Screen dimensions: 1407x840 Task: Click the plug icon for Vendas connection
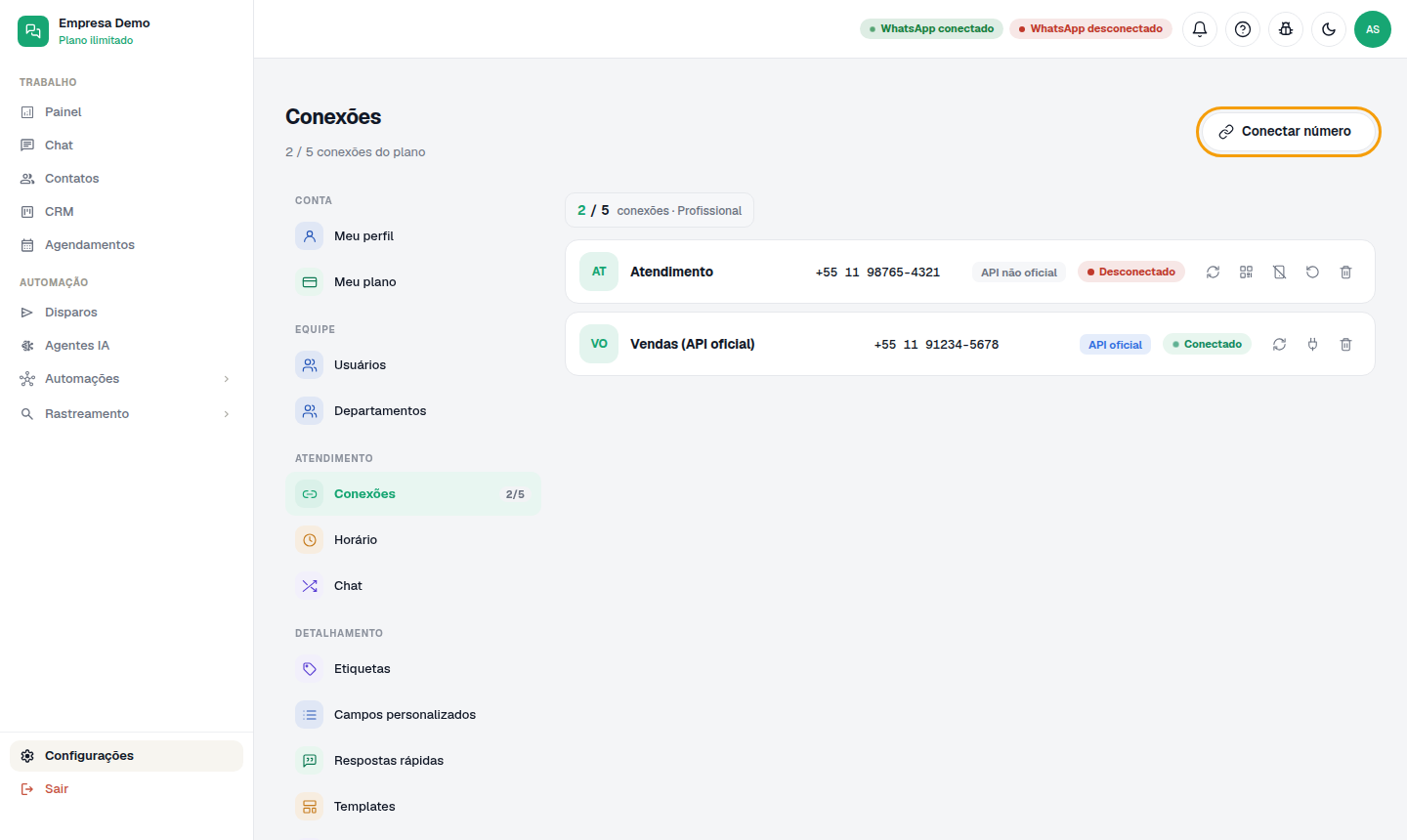click(x=1312, y=345)
